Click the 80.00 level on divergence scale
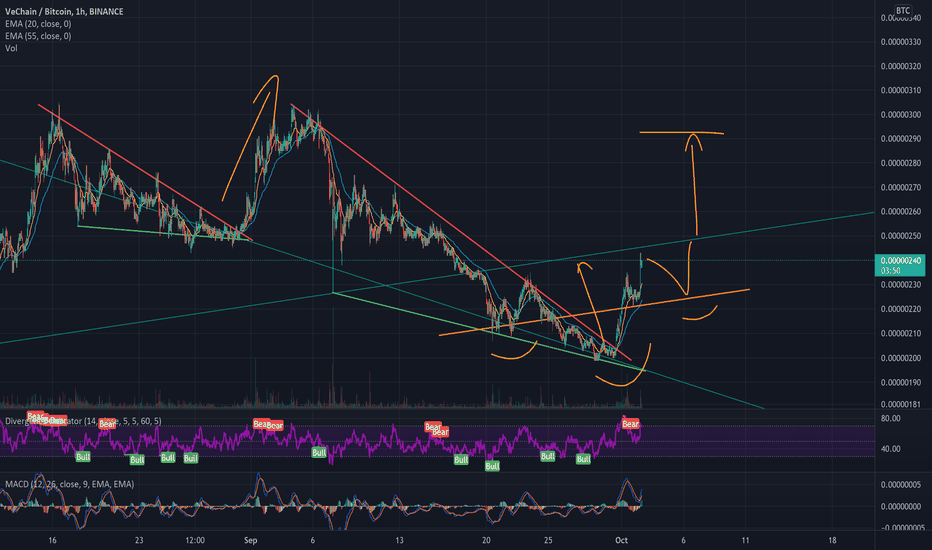Viewport: 932px width, 550px height. (x=890, y=419)
